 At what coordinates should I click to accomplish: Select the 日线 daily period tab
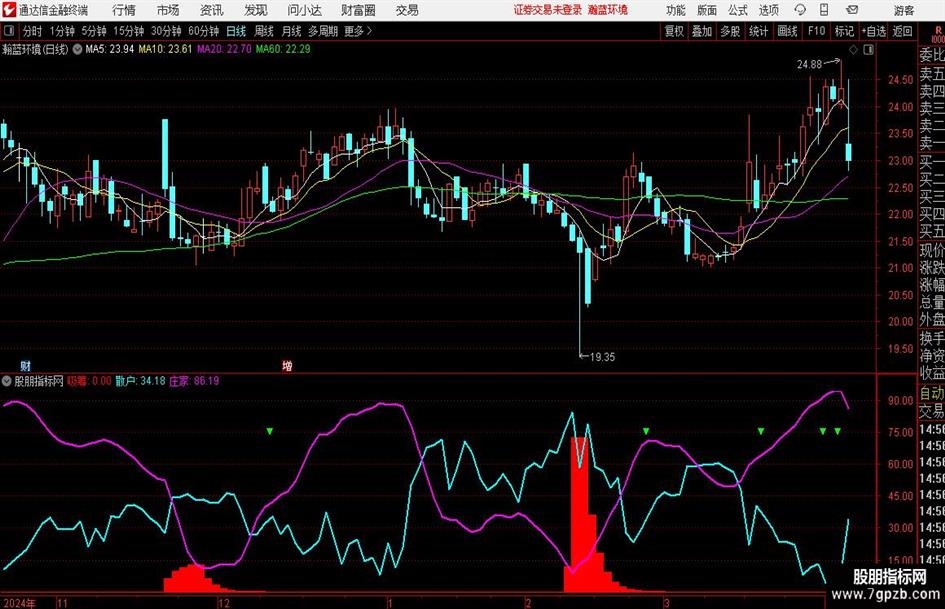pos(236,31)
